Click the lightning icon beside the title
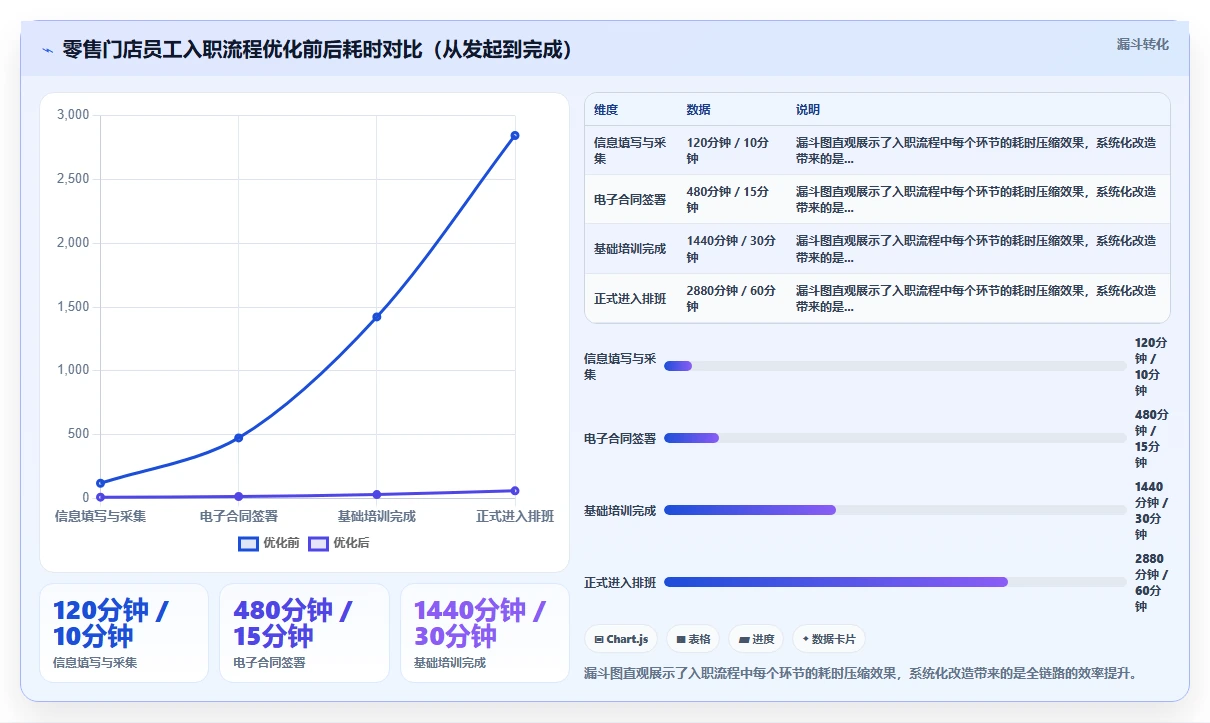The height and width of the screenshot is (723, 1210). click(x=47, y=50)
